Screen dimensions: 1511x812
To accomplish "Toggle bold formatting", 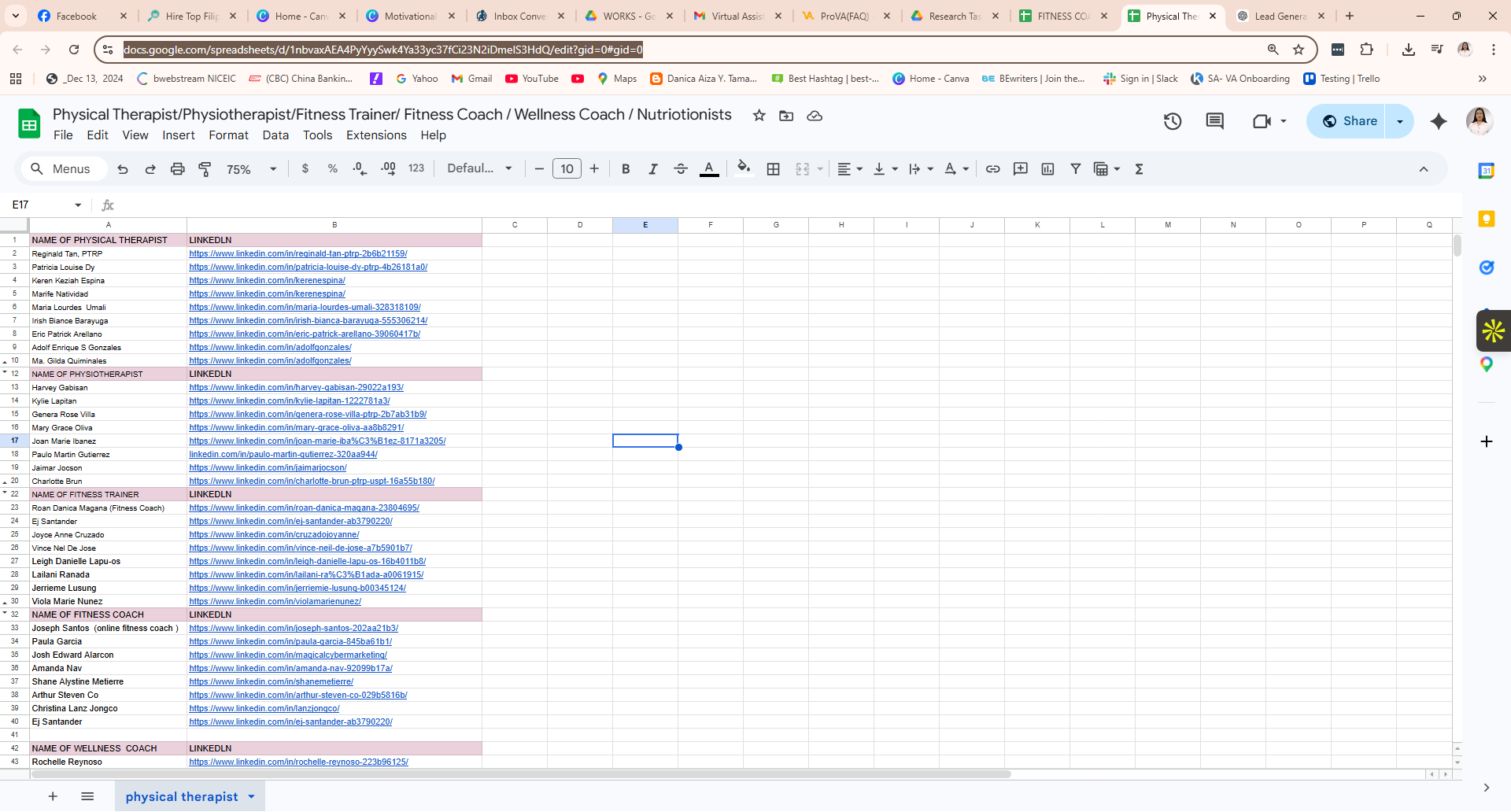I will coord(626,169).
